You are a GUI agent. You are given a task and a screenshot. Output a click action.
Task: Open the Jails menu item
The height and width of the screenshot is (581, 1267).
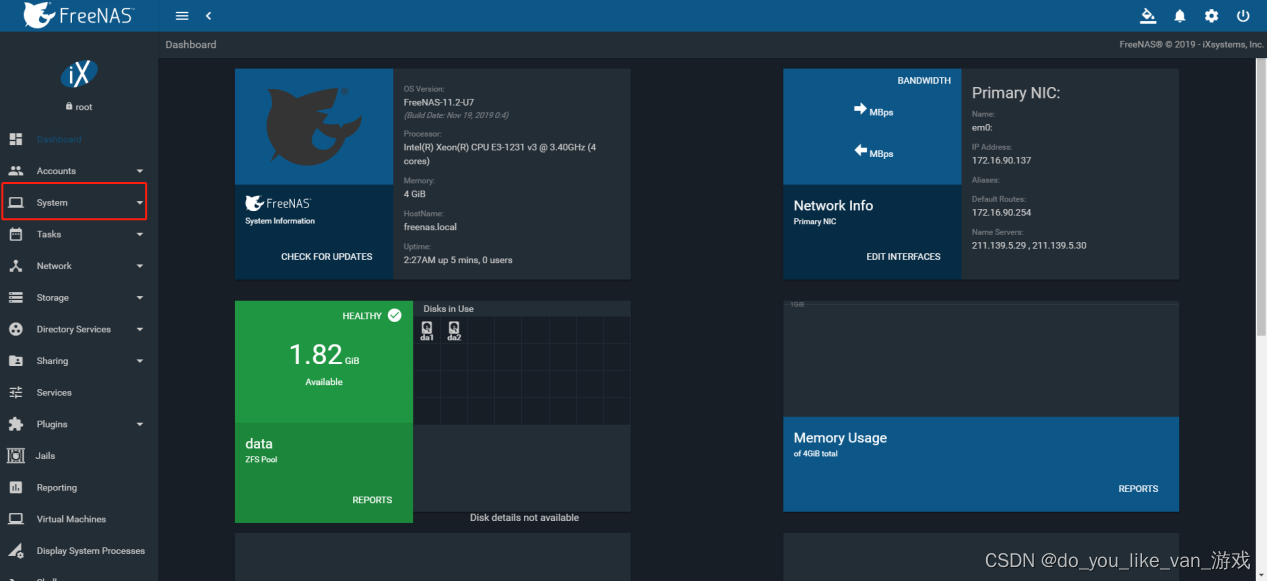point(79,456)
